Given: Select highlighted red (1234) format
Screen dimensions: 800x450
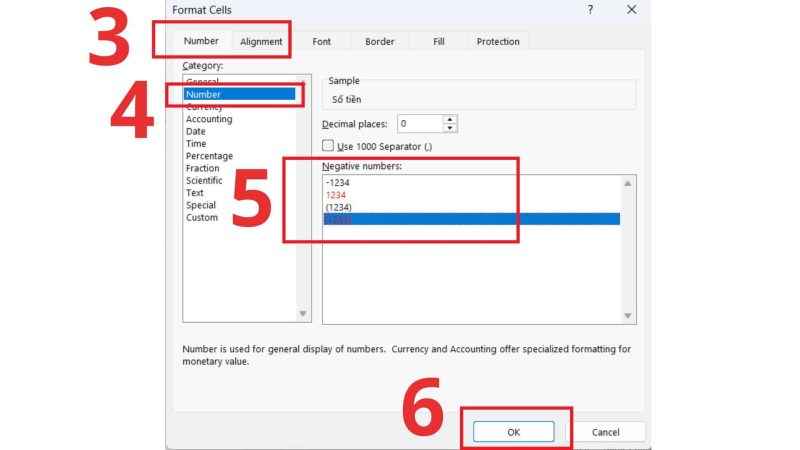Looking at the screenshot, I should tap(472, 219).
